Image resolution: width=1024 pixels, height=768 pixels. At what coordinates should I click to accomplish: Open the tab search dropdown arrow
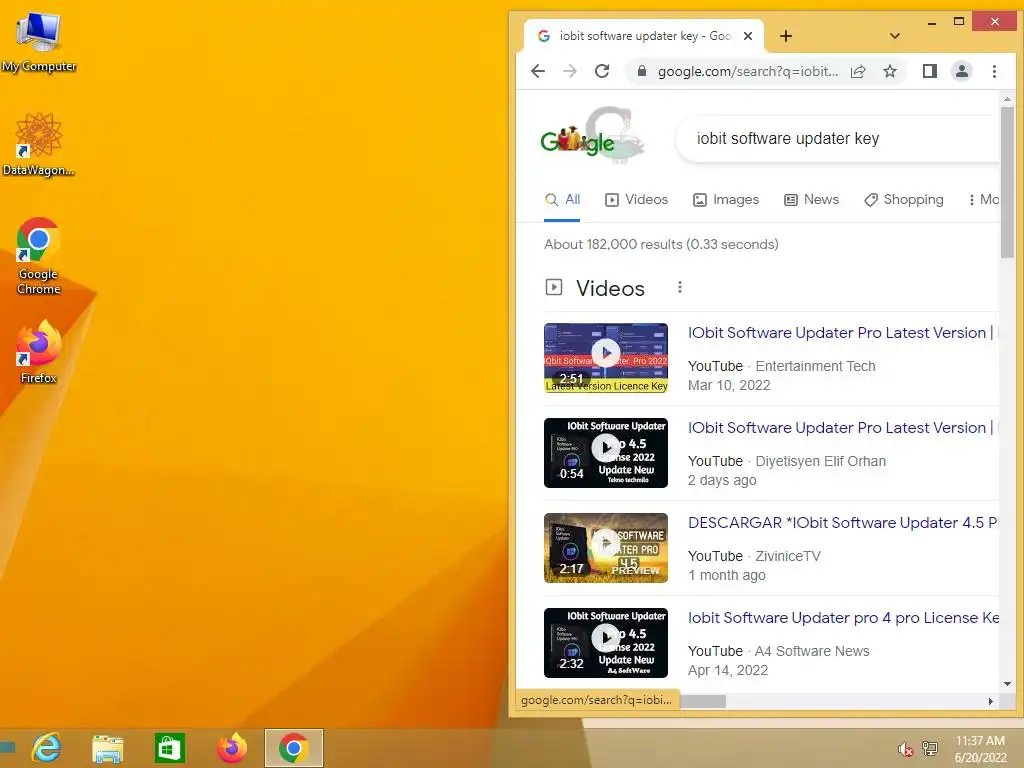895,36
